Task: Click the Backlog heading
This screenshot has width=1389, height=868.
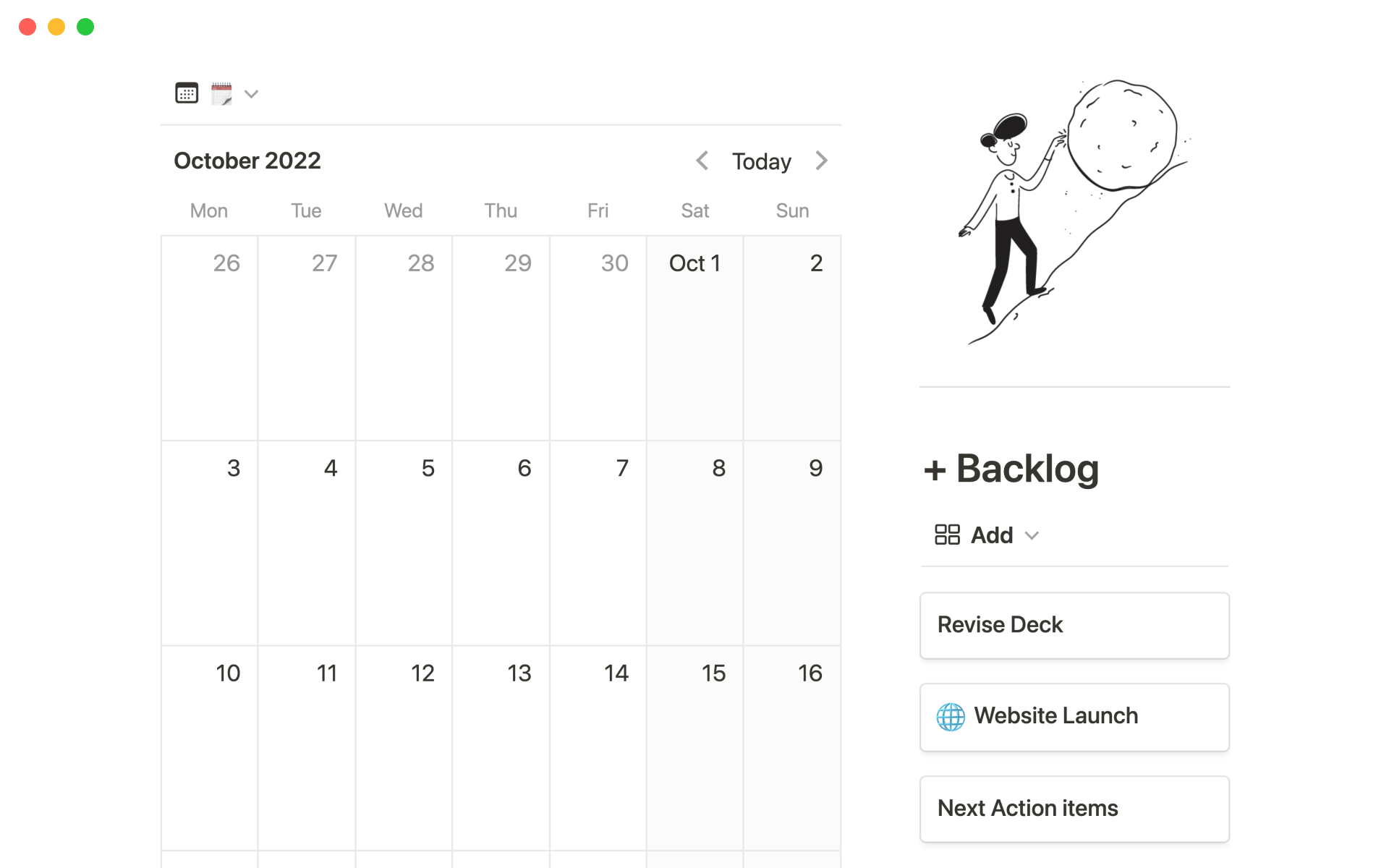Action: (1027, 469)
